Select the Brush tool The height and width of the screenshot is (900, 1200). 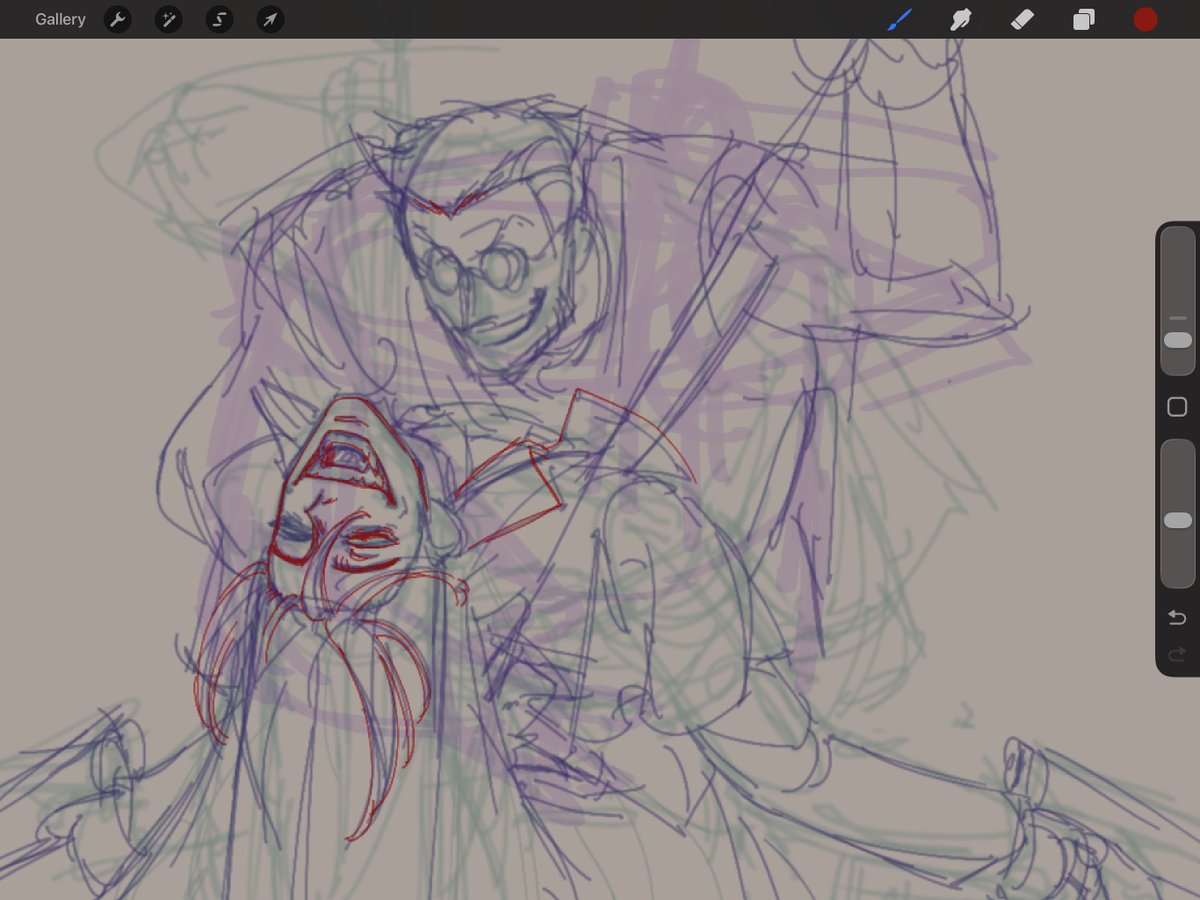tap(899, 19)
